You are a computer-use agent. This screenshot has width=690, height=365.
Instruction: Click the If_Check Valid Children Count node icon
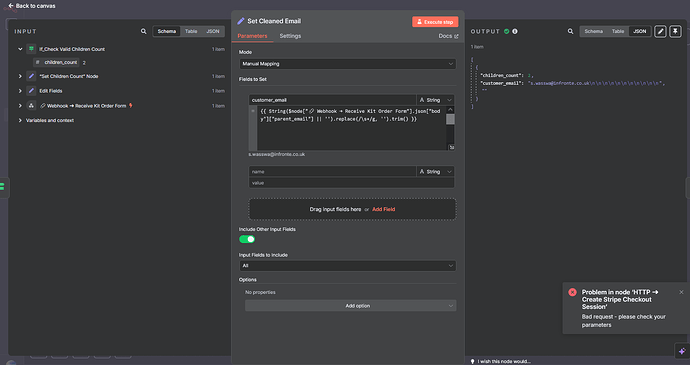click(31, 49)
